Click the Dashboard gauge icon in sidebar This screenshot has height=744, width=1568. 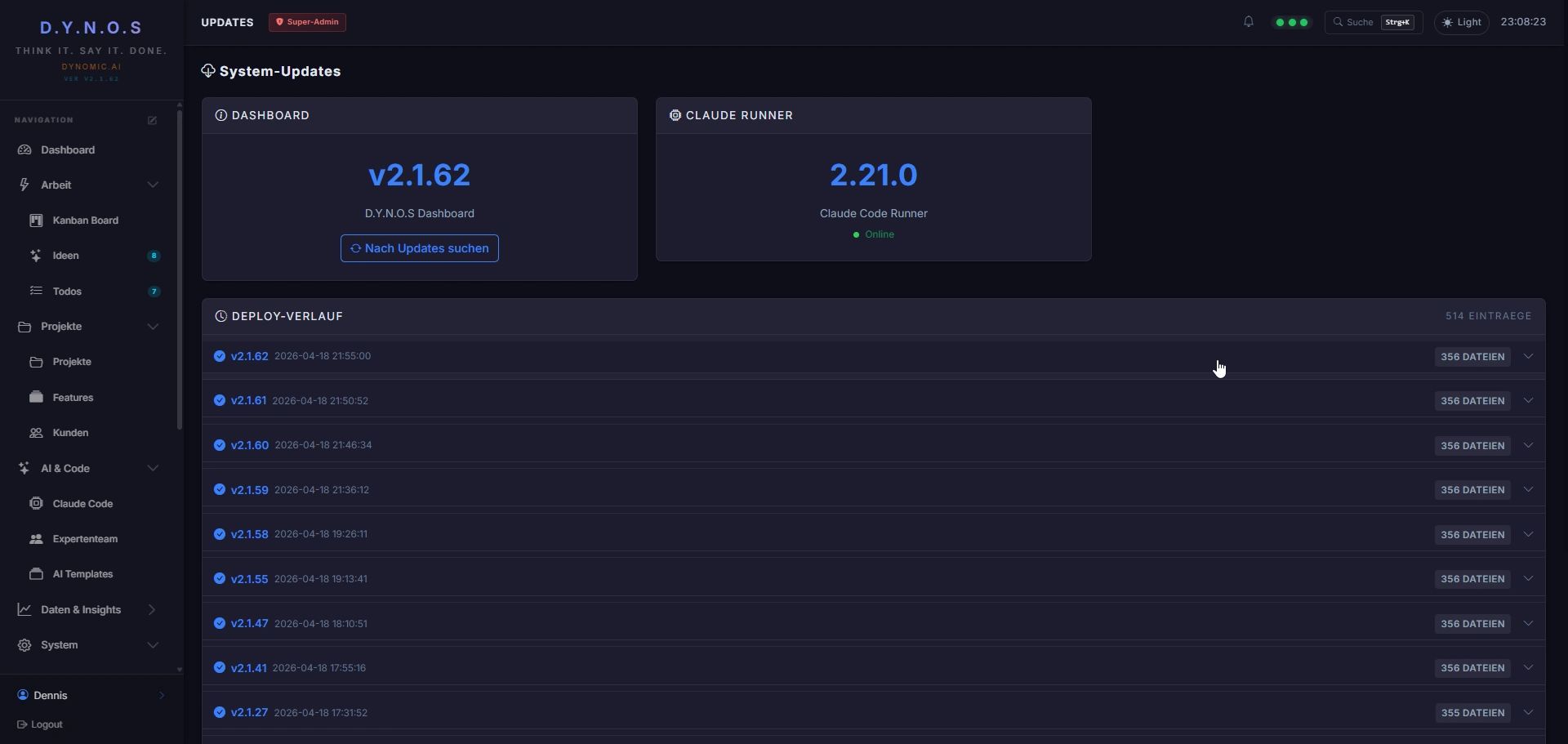24,150
